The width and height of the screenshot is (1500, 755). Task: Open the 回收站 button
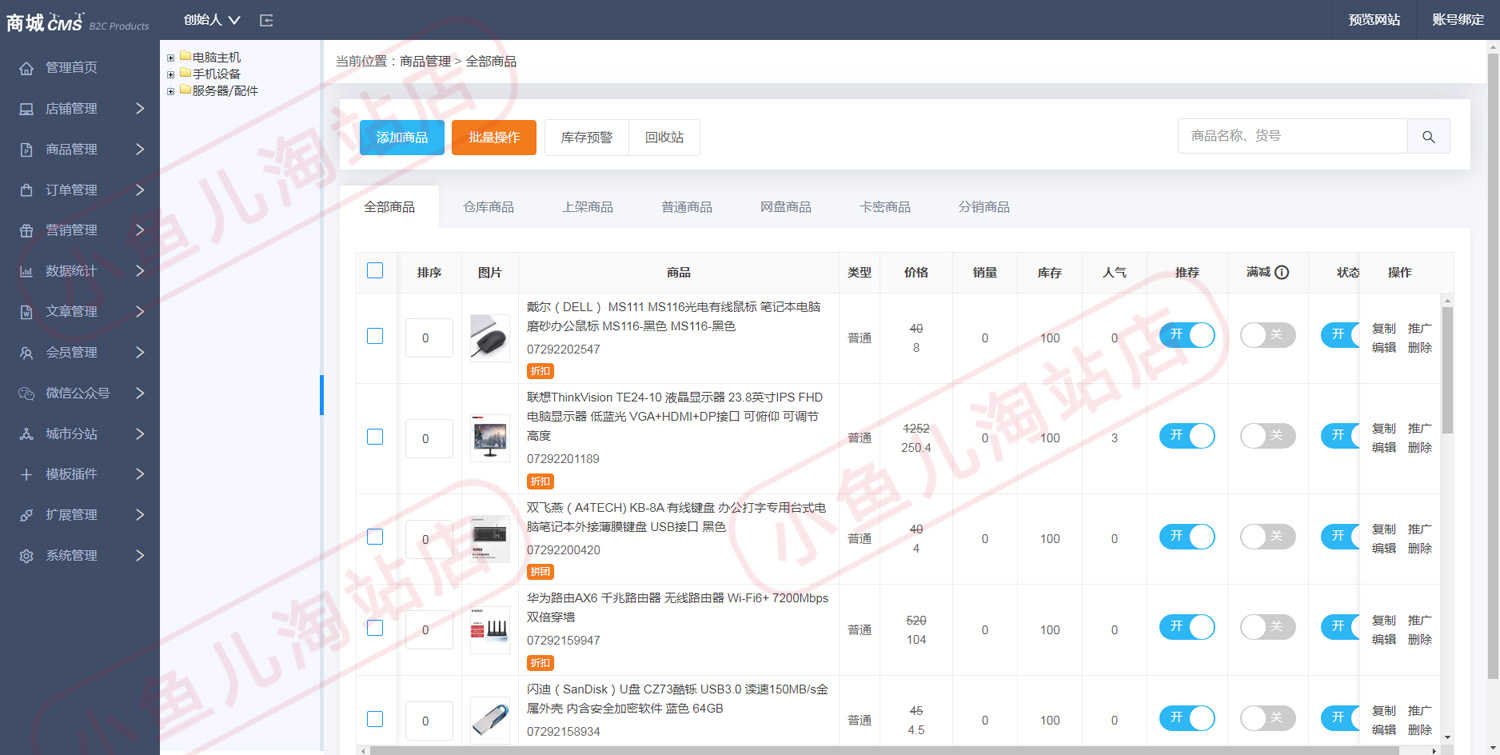click(x=664, y=137)
